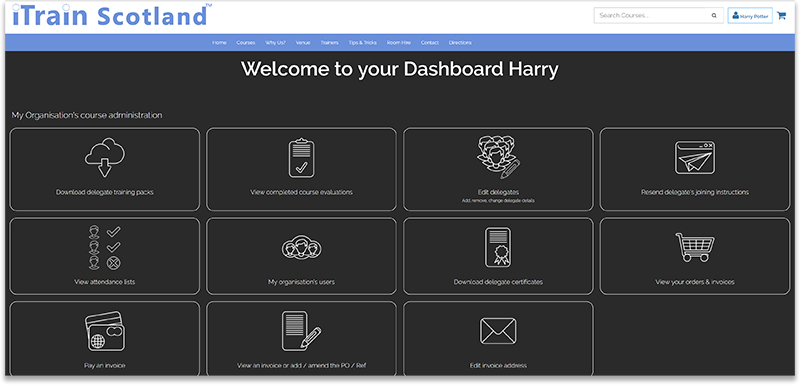Select the Edit delegates label
This screenshot has height=385, width=800.
[498, 192]
